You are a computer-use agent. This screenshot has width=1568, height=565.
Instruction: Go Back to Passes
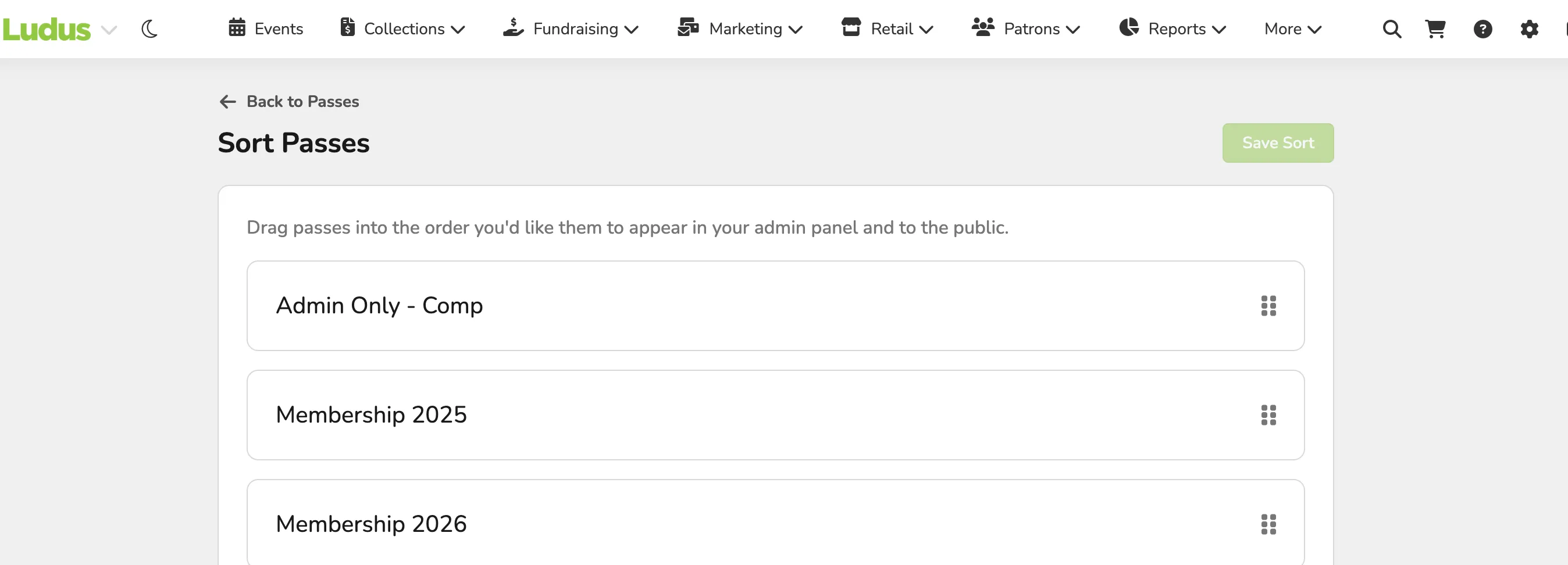[289, 102]
